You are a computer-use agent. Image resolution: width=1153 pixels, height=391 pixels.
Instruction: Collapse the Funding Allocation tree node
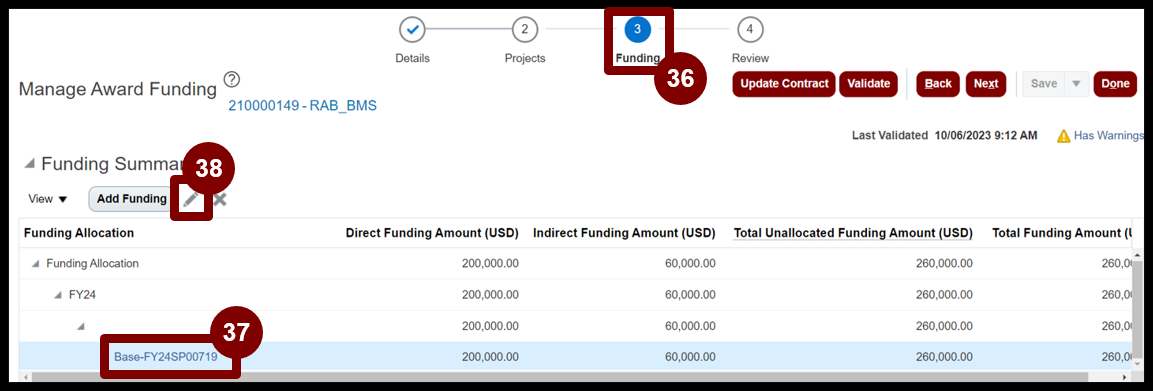click(35, 264)
